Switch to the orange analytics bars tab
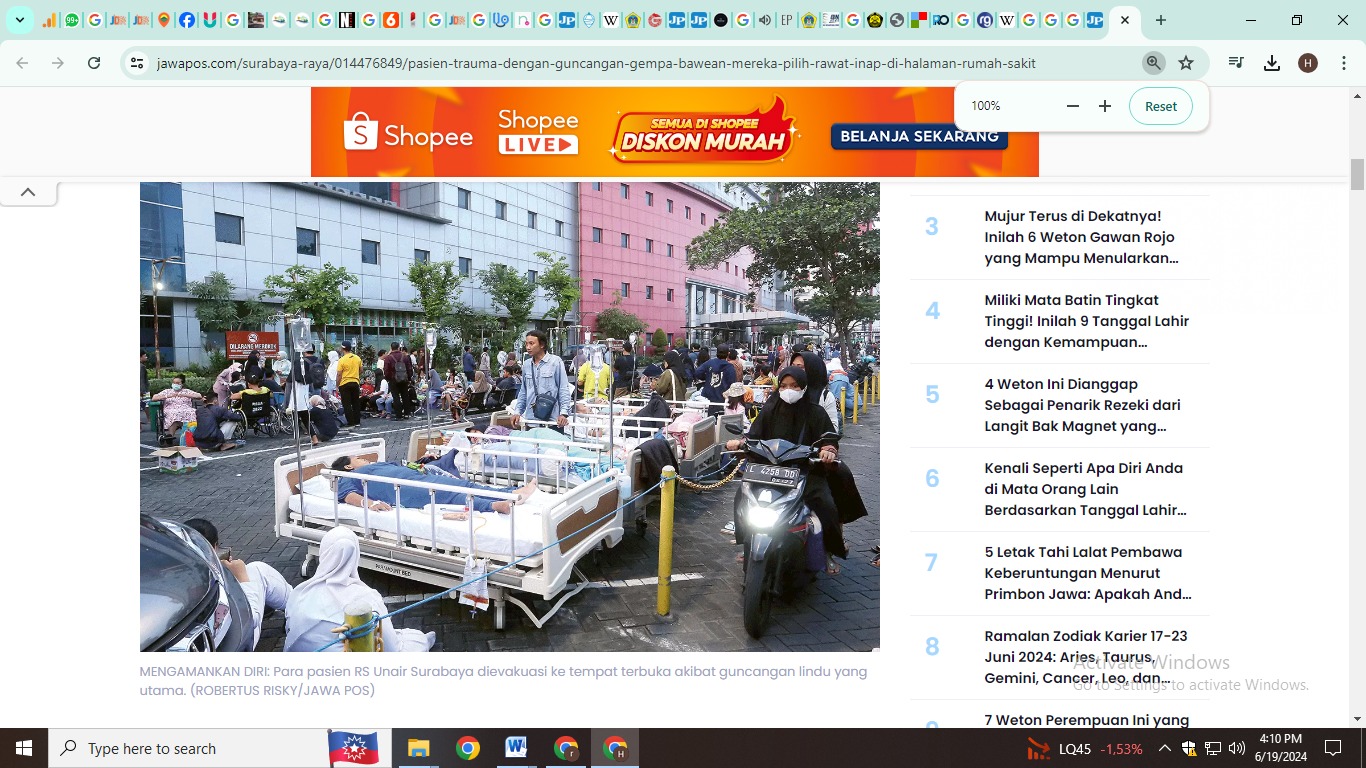This screenshot has height=768, width=1366. click(x=49, y=20)
